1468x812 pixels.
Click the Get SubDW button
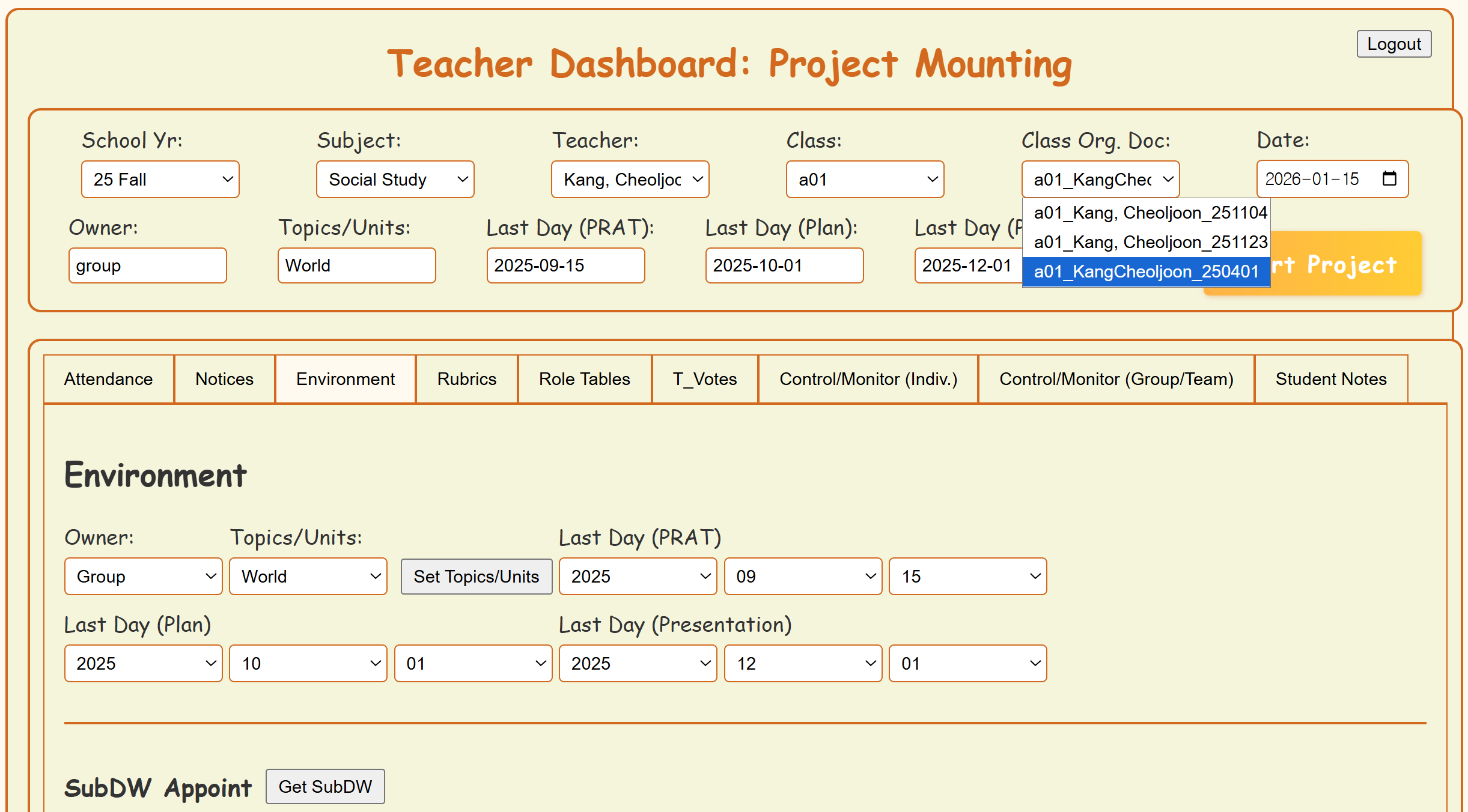coord(325,786)
